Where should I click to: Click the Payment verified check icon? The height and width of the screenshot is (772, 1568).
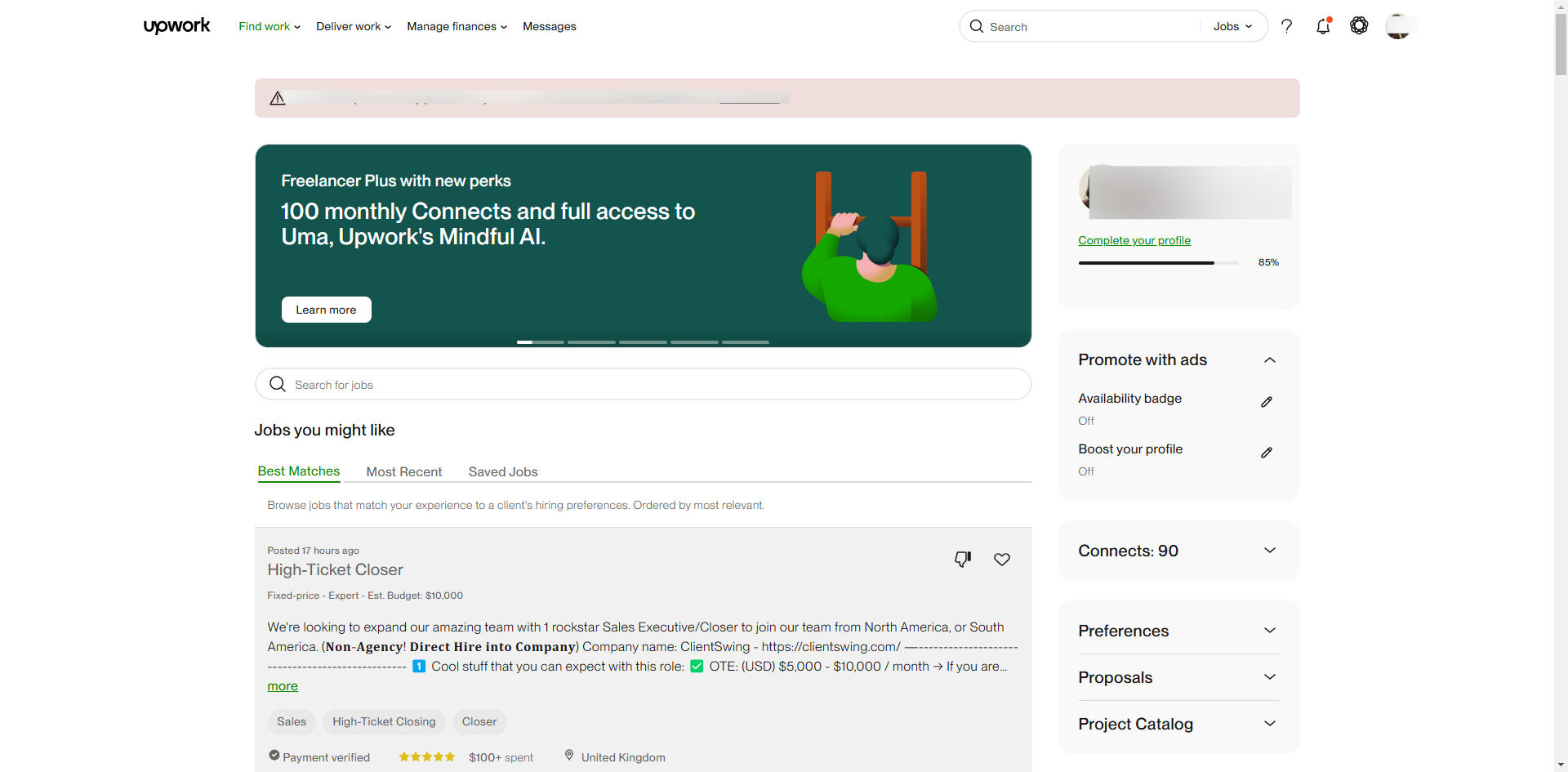[x=274, y=756]
